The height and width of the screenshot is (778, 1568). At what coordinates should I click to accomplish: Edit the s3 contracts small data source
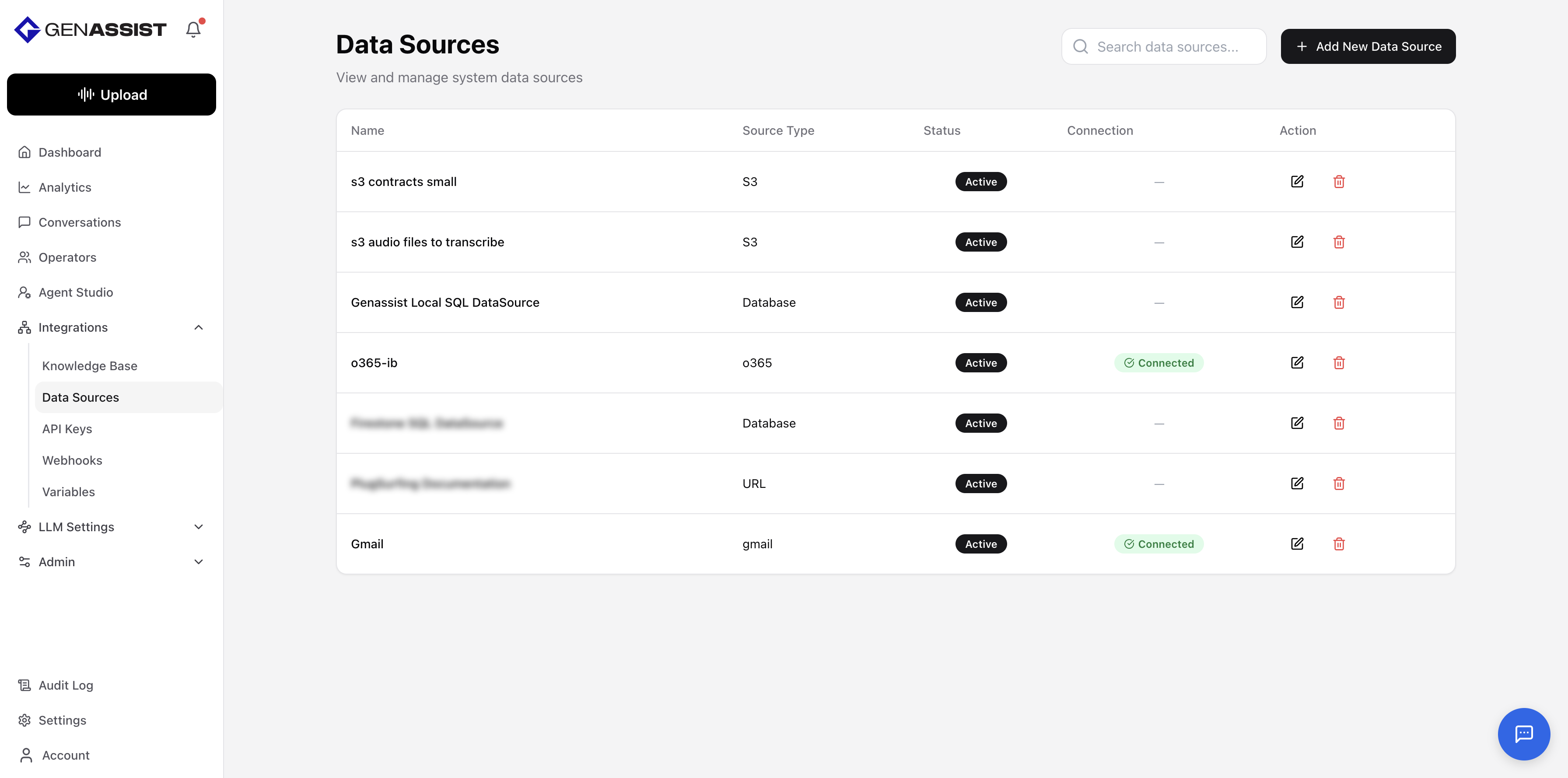(1296, 182)
